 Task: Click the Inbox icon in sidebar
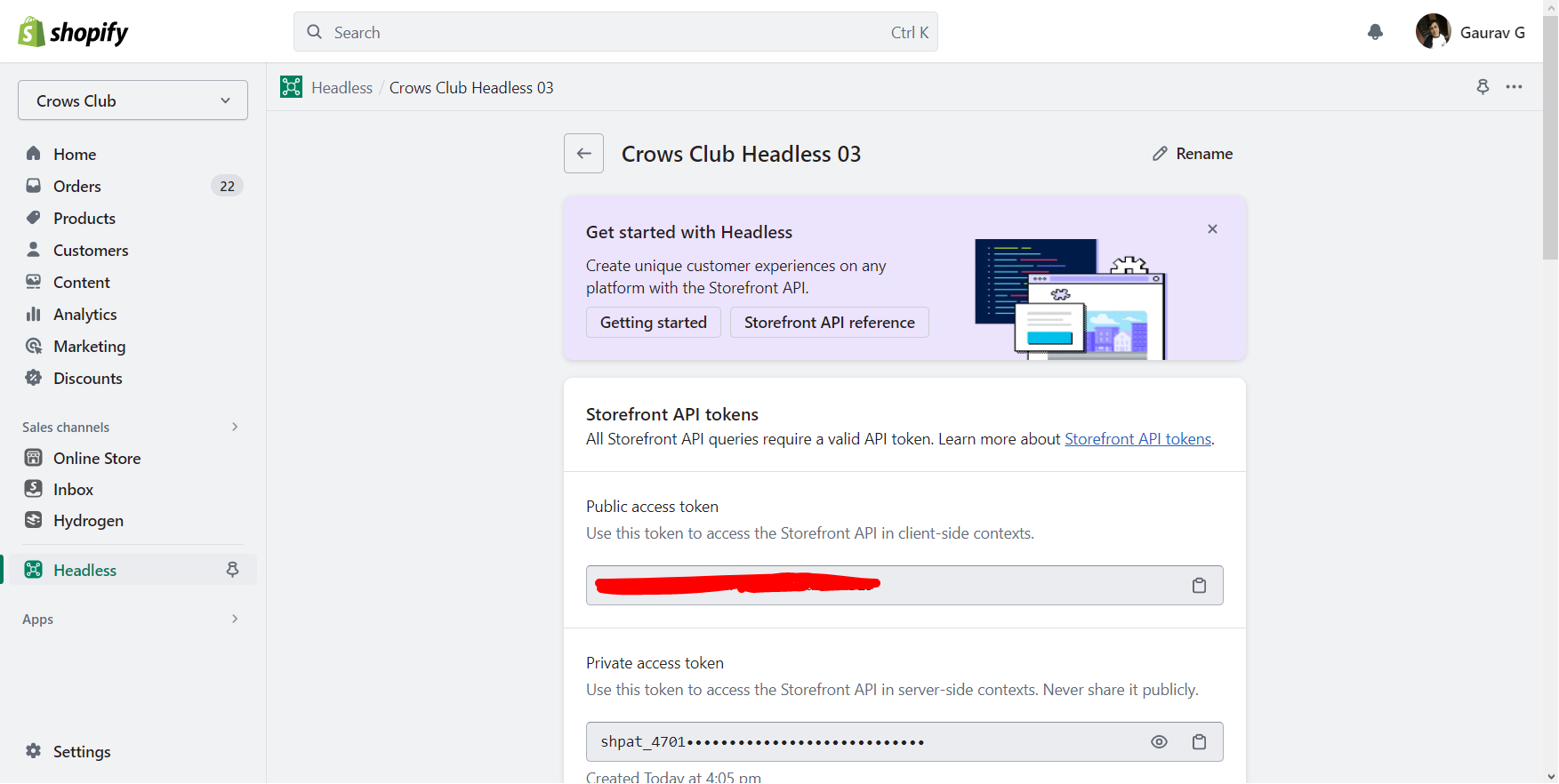point(34,489)
